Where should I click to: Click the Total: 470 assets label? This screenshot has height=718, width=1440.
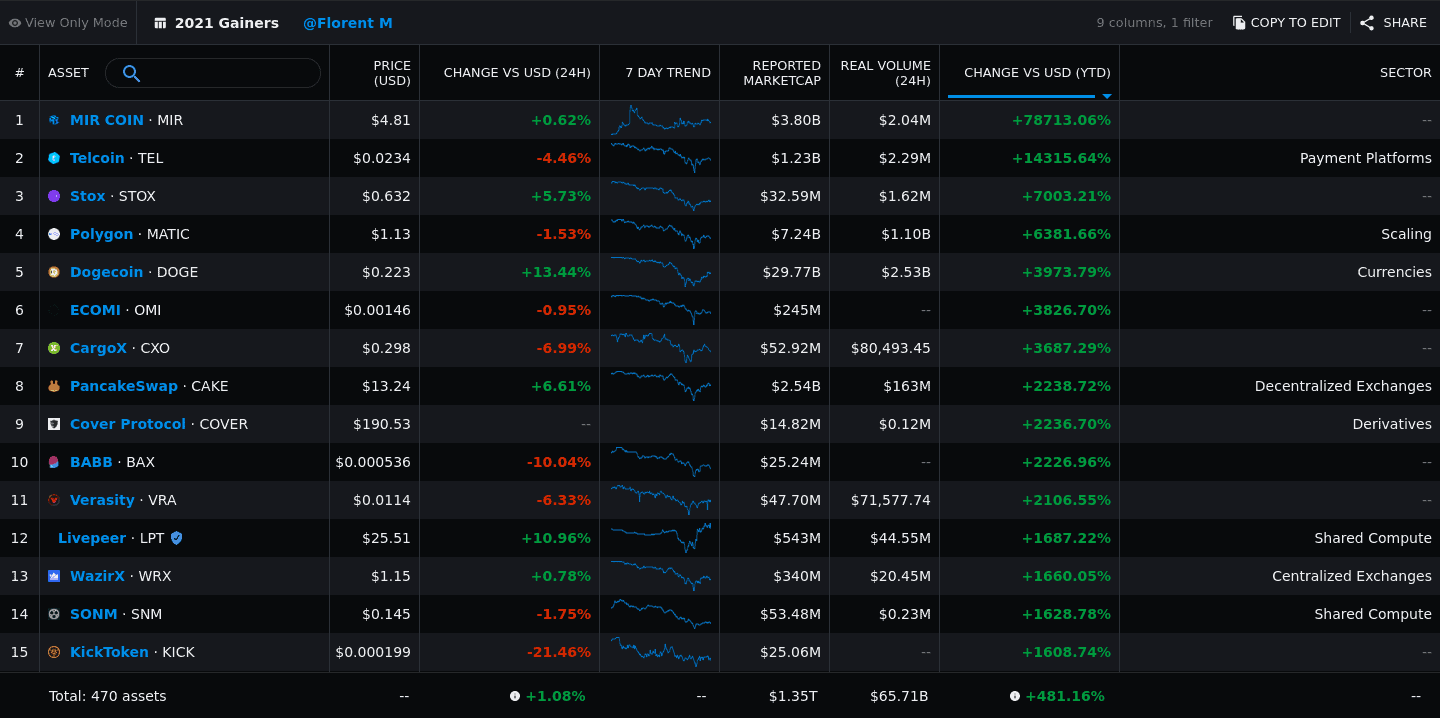[x=108, y=696]
